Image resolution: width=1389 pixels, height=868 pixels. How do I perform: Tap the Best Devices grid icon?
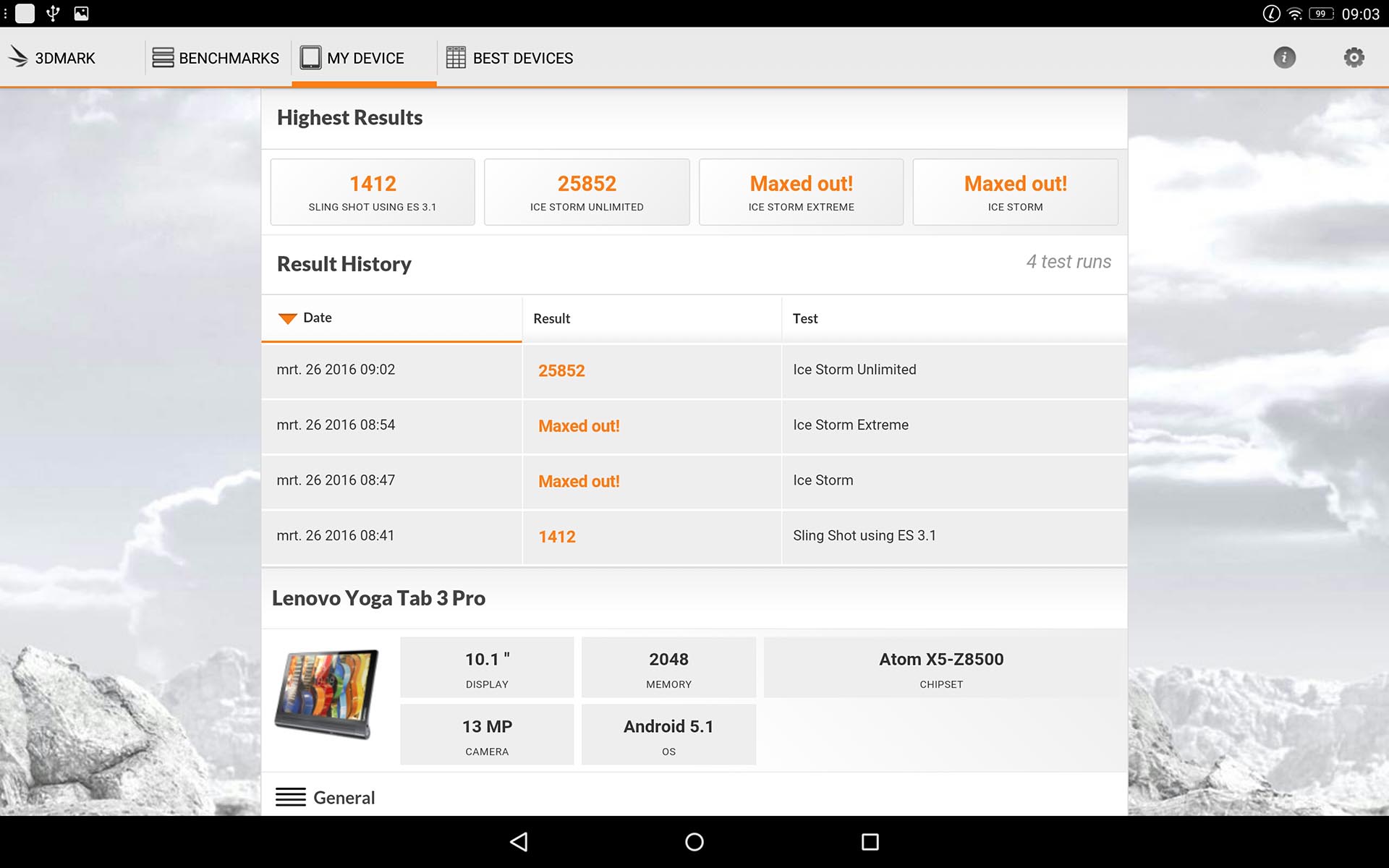pyautogui.click(x=456, y=58)
